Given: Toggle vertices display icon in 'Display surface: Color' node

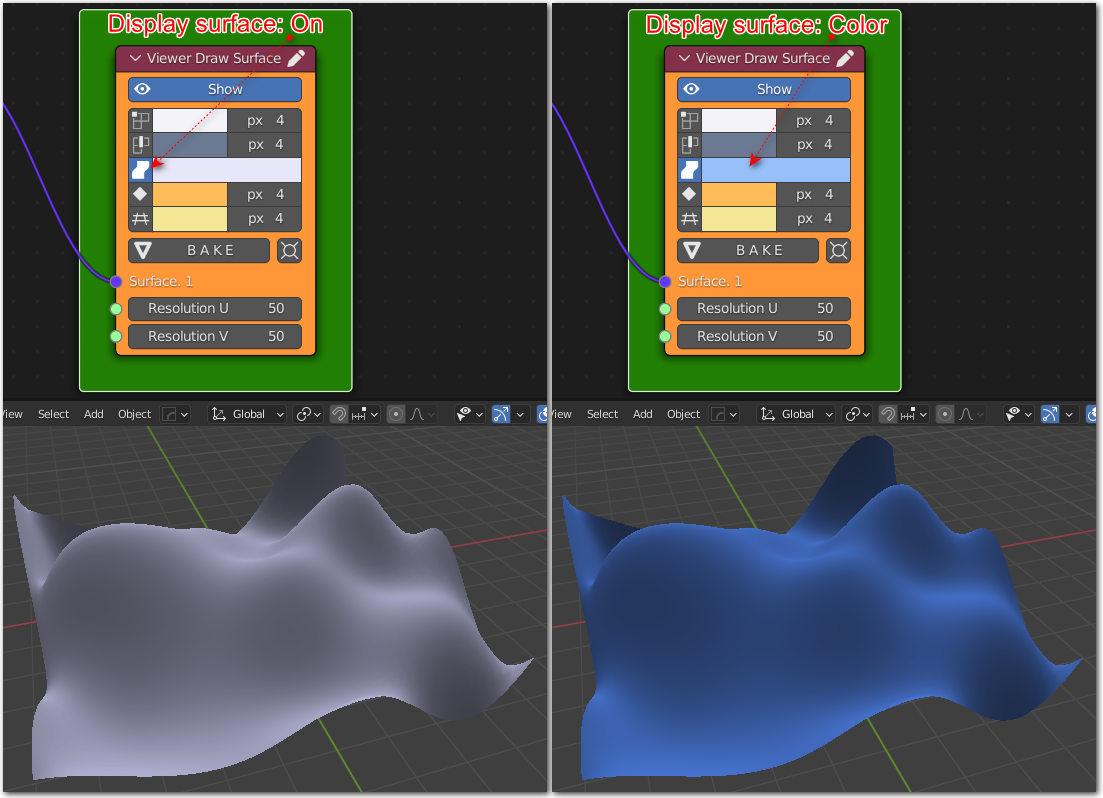Looking at the screenshot, I should (x=689, y=120).
